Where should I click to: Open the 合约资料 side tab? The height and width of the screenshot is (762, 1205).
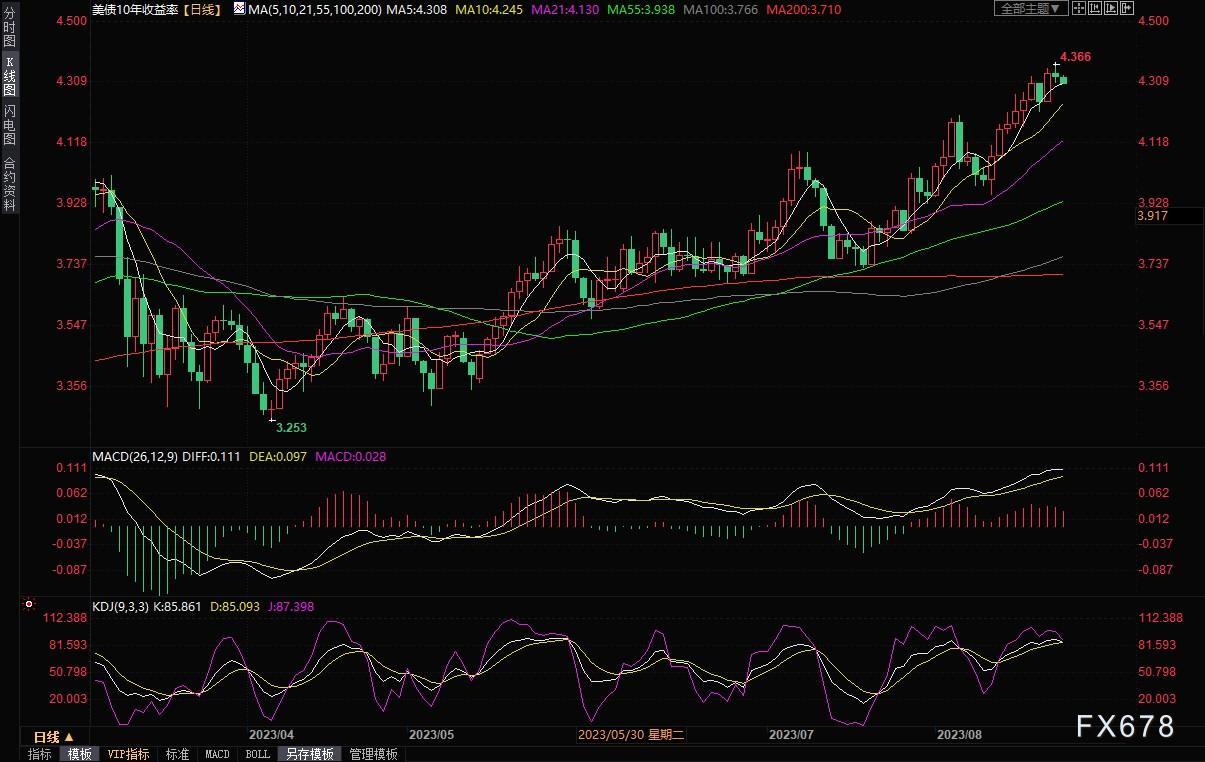pos(10,183)
